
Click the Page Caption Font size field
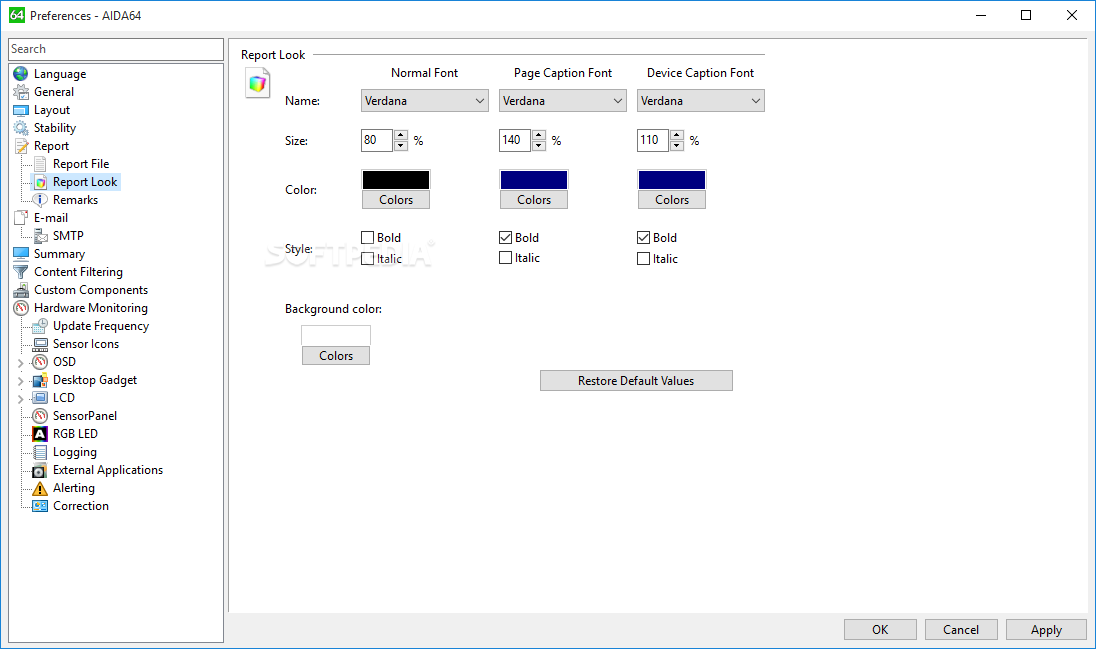coord(515,141)
